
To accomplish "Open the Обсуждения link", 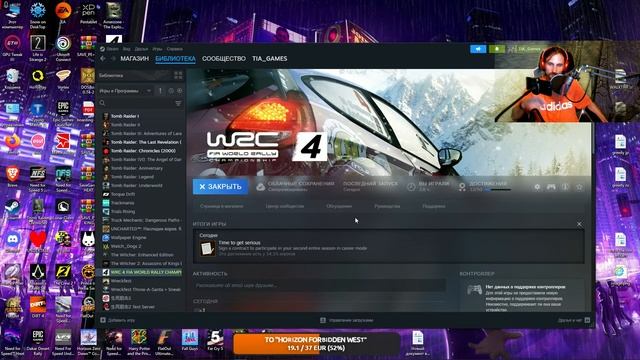I will (x=339, y=206).
